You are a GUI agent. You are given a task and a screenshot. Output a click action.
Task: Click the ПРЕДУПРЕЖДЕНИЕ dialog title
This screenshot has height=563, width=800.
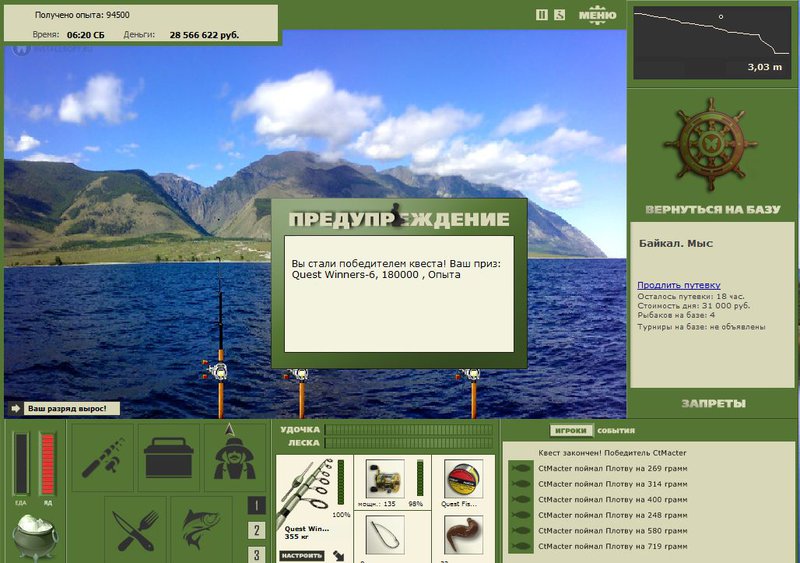tap(399, 219)
